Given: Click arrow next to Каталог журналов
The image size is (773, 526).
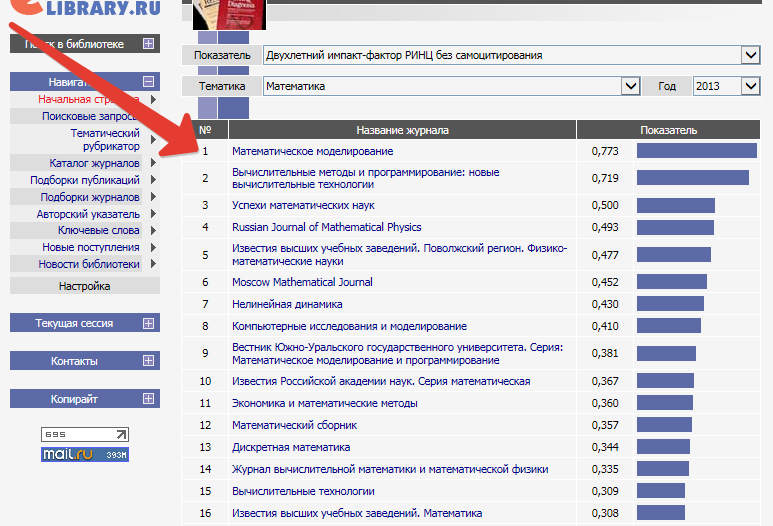Looking at the screenshot, I should point(153,163).
